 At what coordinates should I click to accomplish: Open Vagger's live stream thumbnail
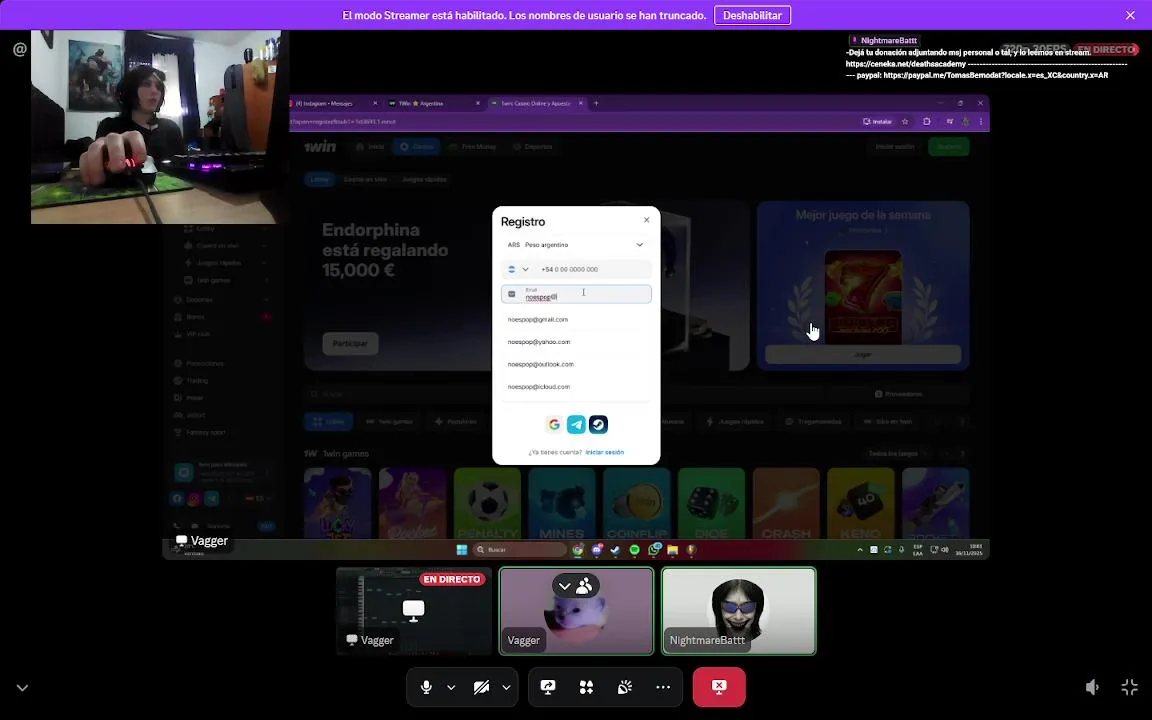(414, 611)
